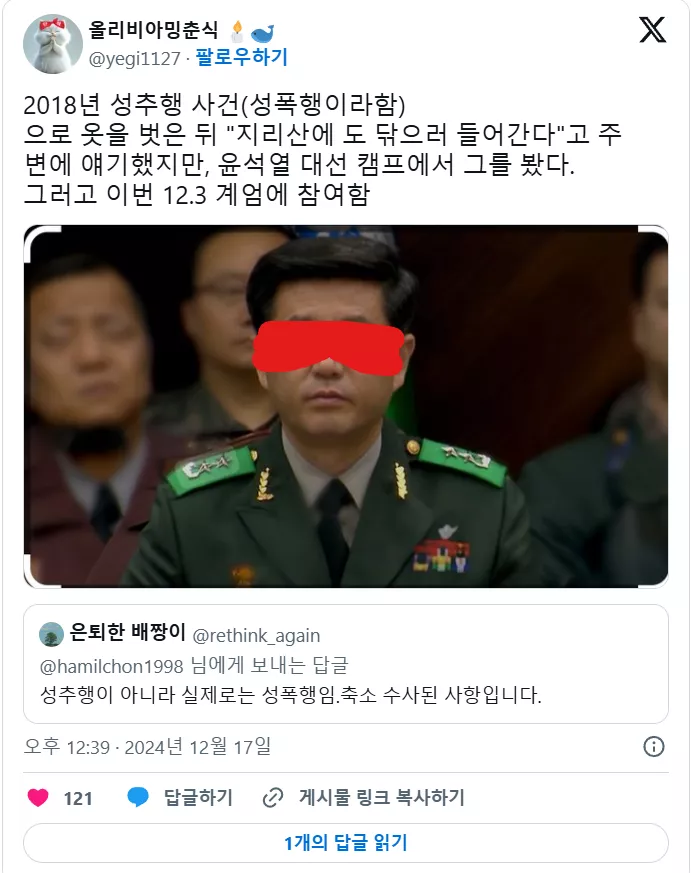Open the tweet info circle icon
This screenshot has height=873, width=691.
[x=654, y=747]
